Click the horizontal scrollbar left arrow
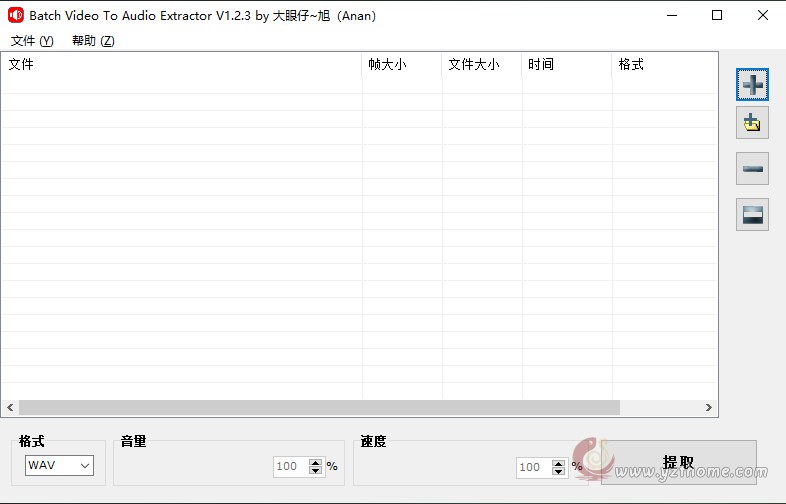 pos(10,408)
